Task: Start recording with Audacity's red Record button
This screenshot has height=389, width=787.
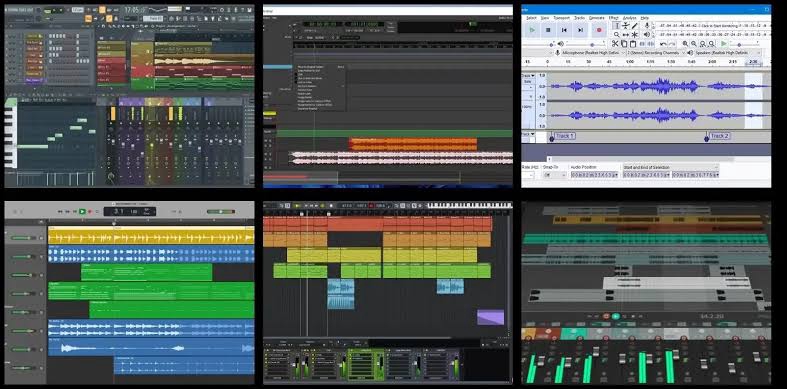Action: (x=599, y=30)
